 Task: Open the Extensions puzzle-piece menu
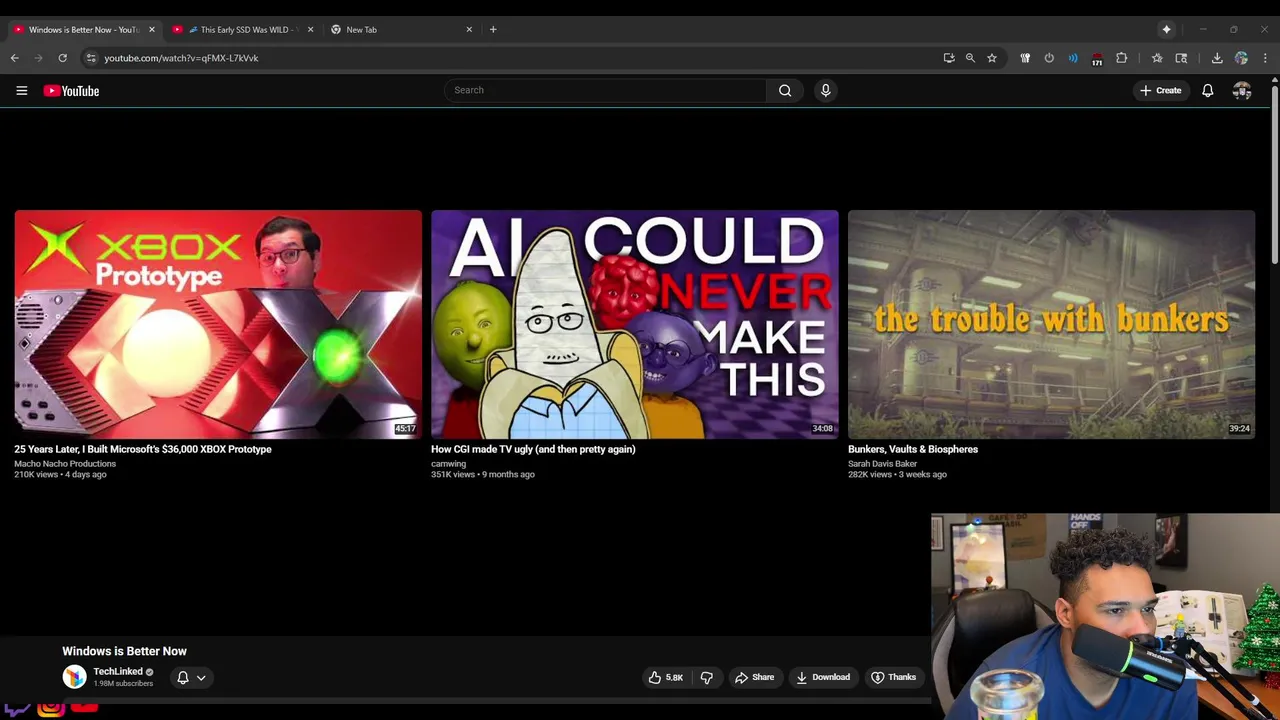(1121, 58)
